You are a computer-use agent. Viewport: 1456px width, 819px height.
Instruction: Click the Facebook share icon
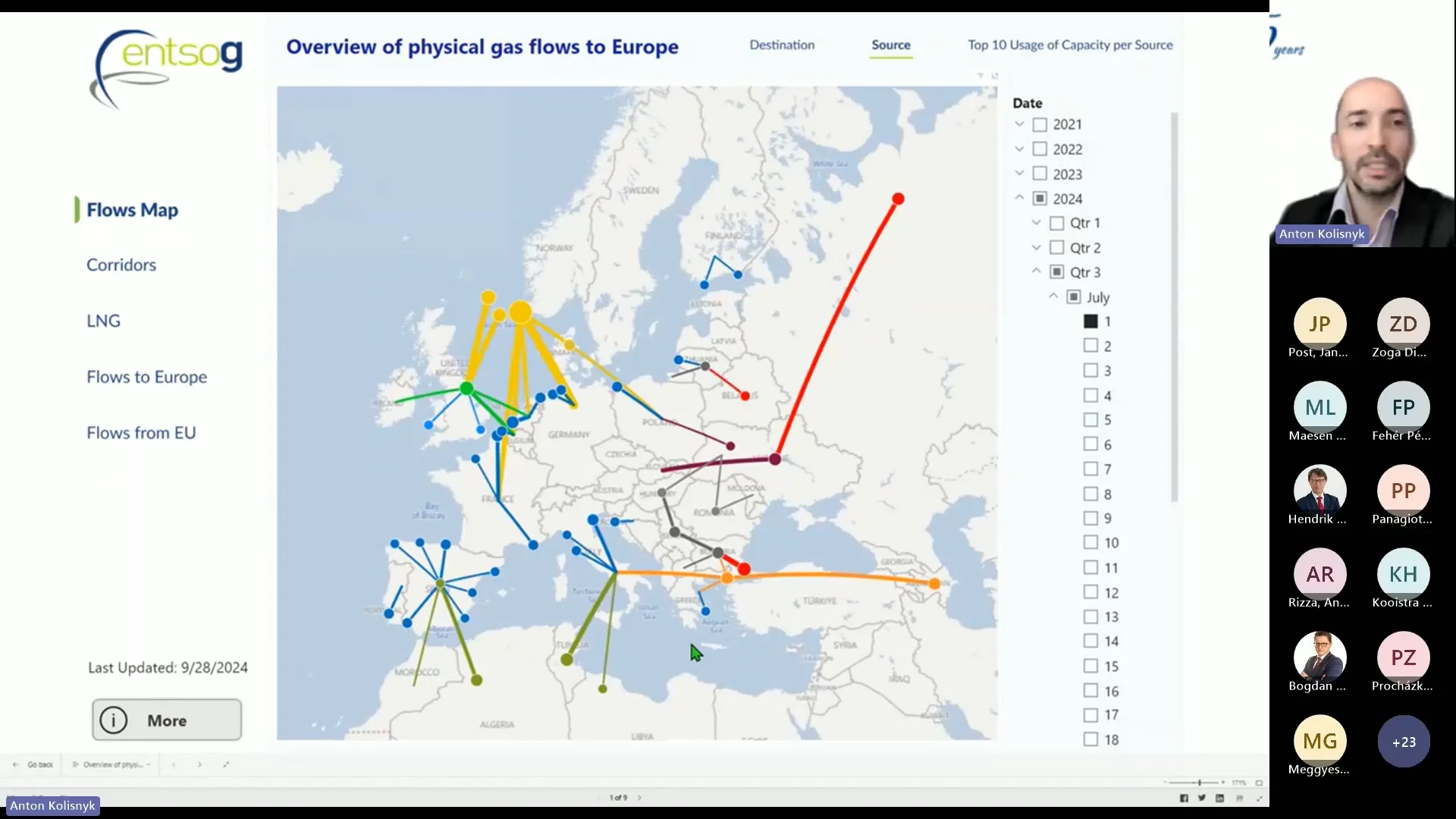[1185, 798]
